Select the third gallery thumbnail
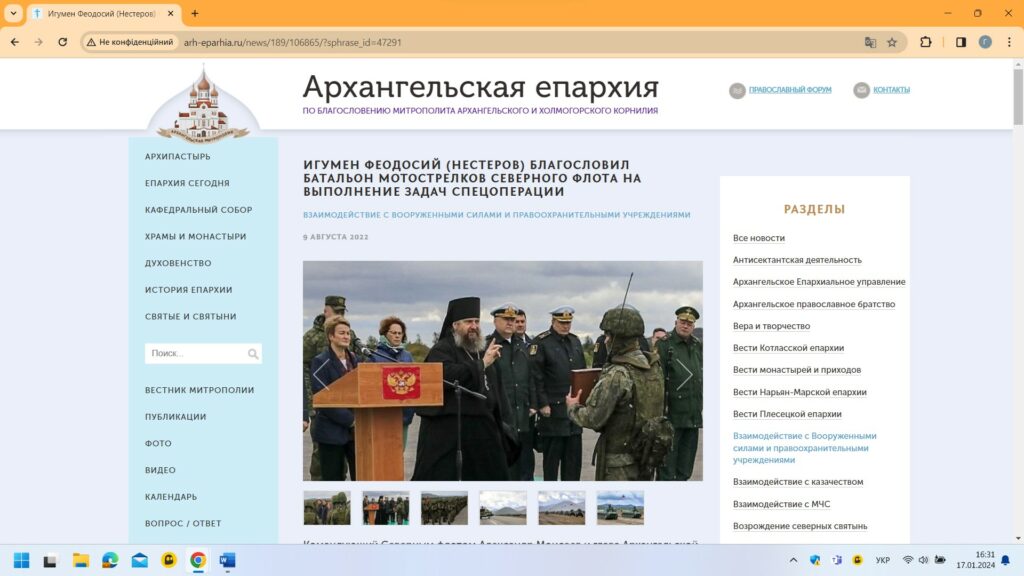The image size is (1024, 576). click(x=444, y=508)
